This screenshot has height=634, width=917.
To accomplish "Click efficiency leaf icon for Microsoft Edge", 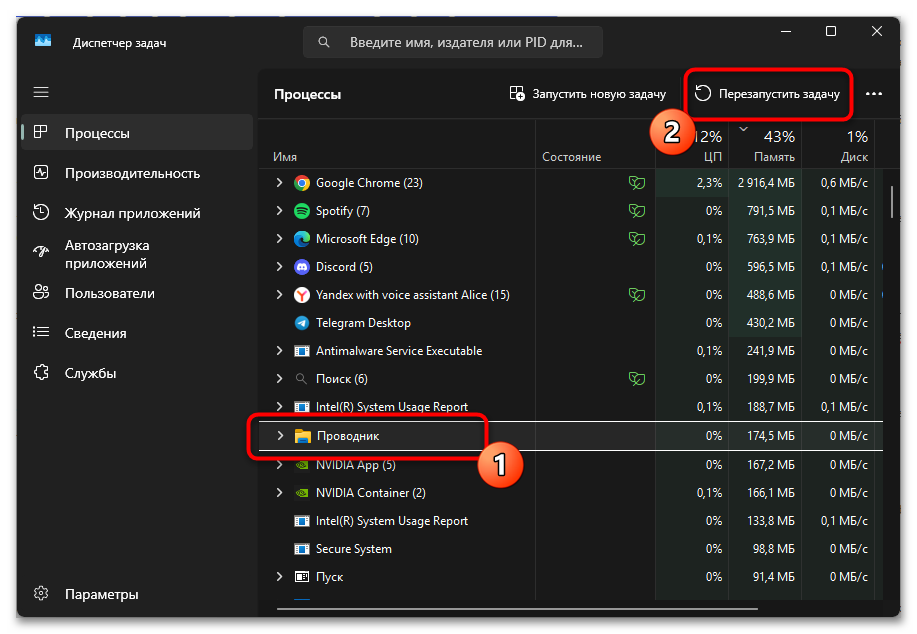I will (637, 239).
